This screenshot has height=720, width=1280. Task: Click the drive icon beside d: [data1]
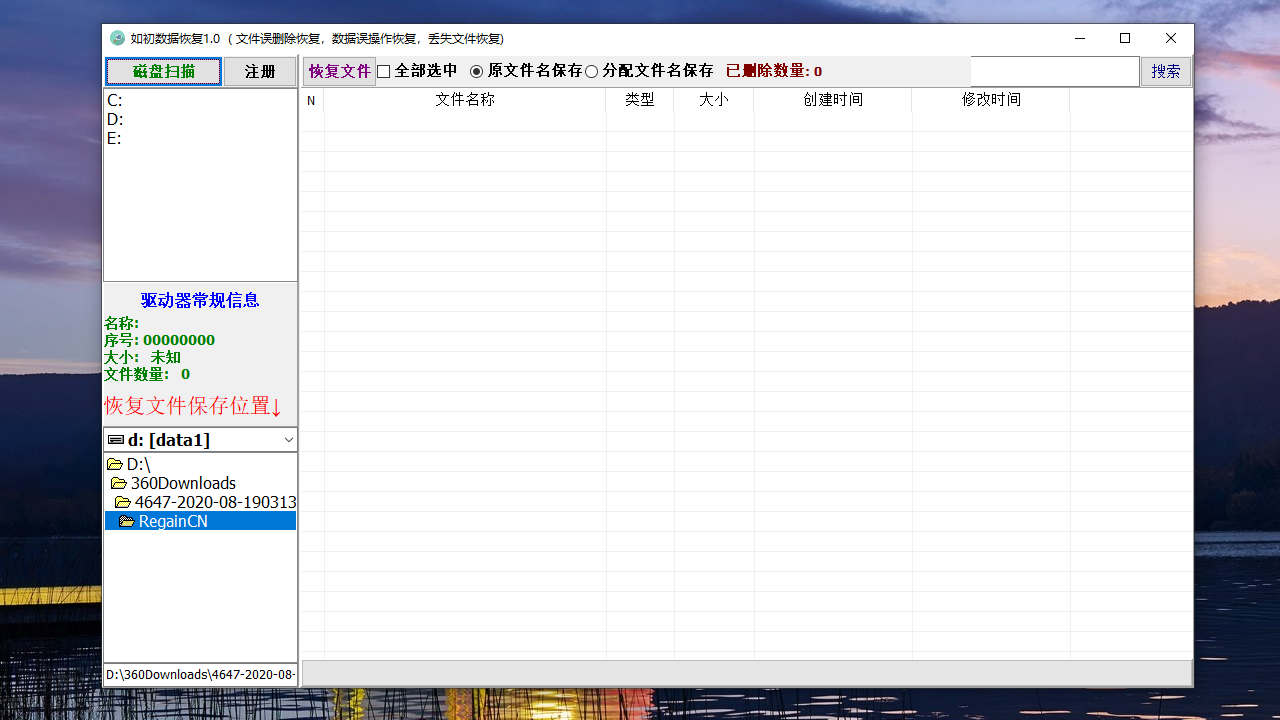[114, 439]
